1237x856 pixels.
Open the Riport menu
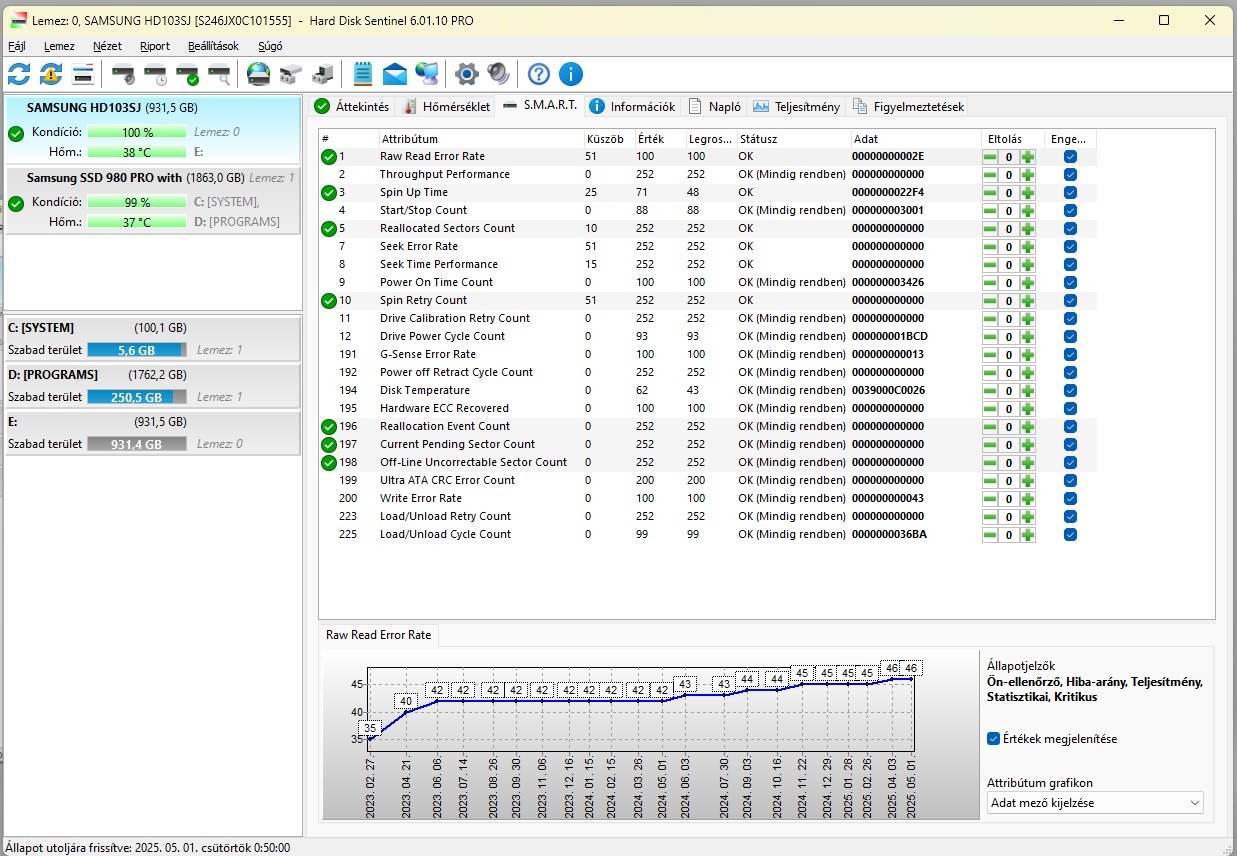pos(155,46)
